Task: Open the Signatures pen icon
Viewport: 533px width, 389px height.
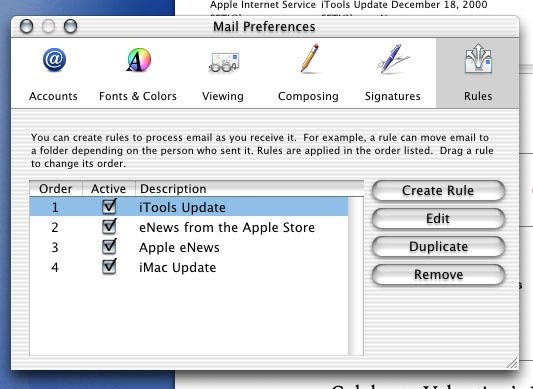Action: 393,59
